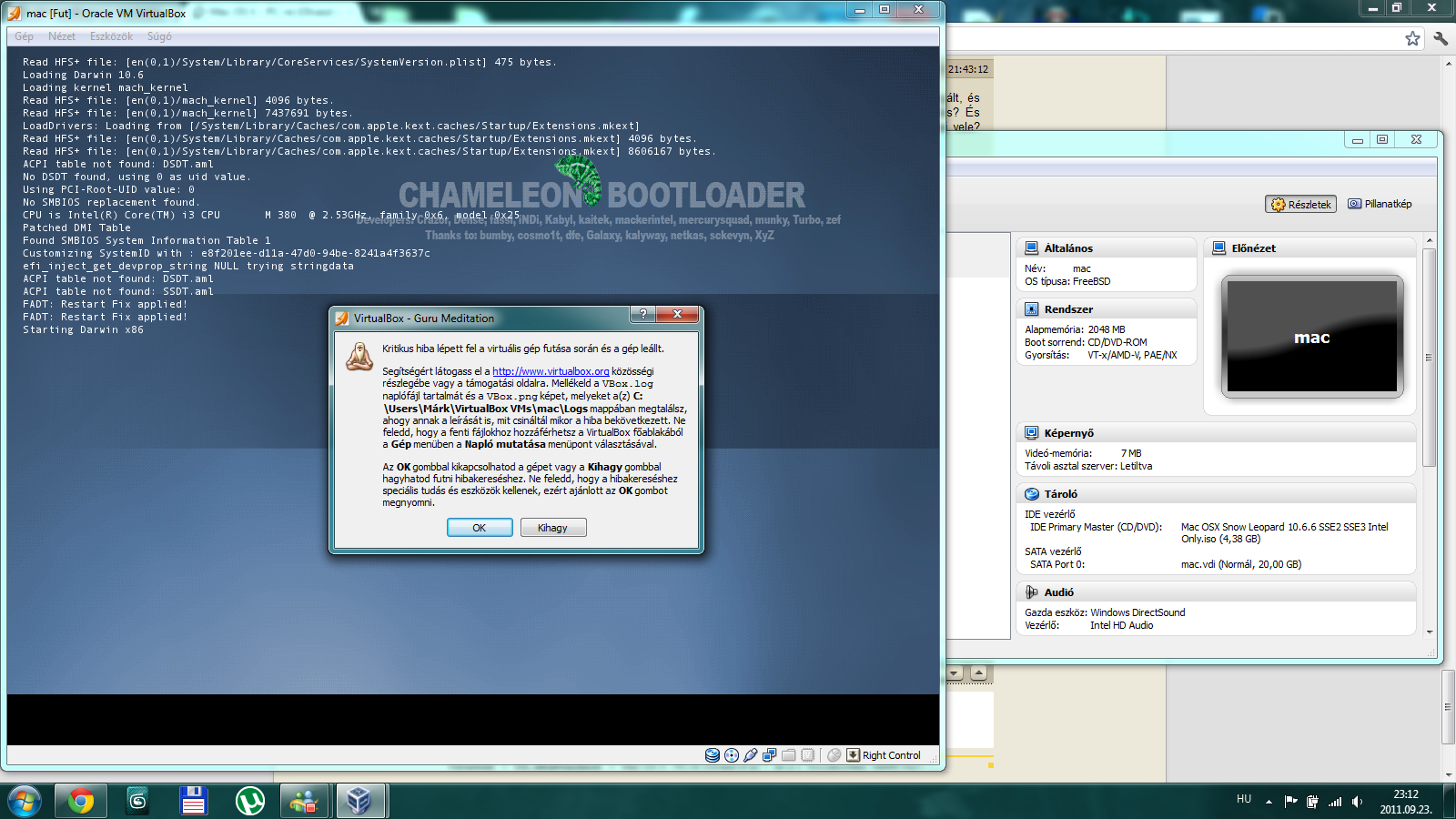Click the Kihagy button

tap(553, 528)
